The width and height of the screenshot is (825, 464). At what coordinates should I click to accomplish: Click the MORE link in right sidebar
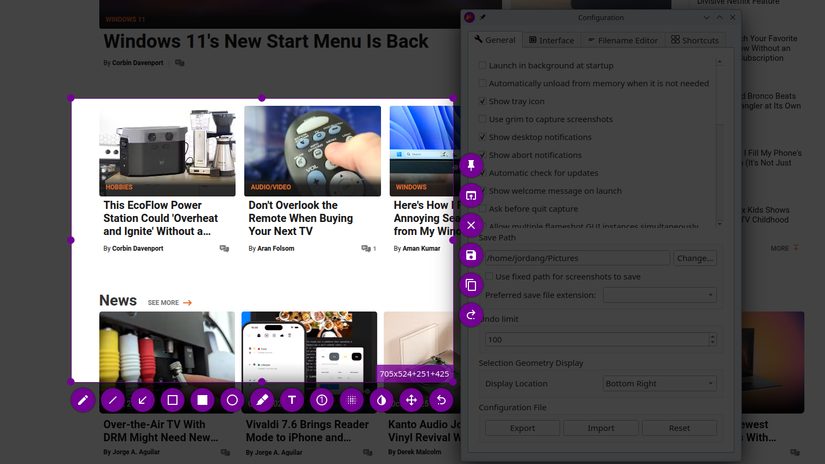(784, 248)
